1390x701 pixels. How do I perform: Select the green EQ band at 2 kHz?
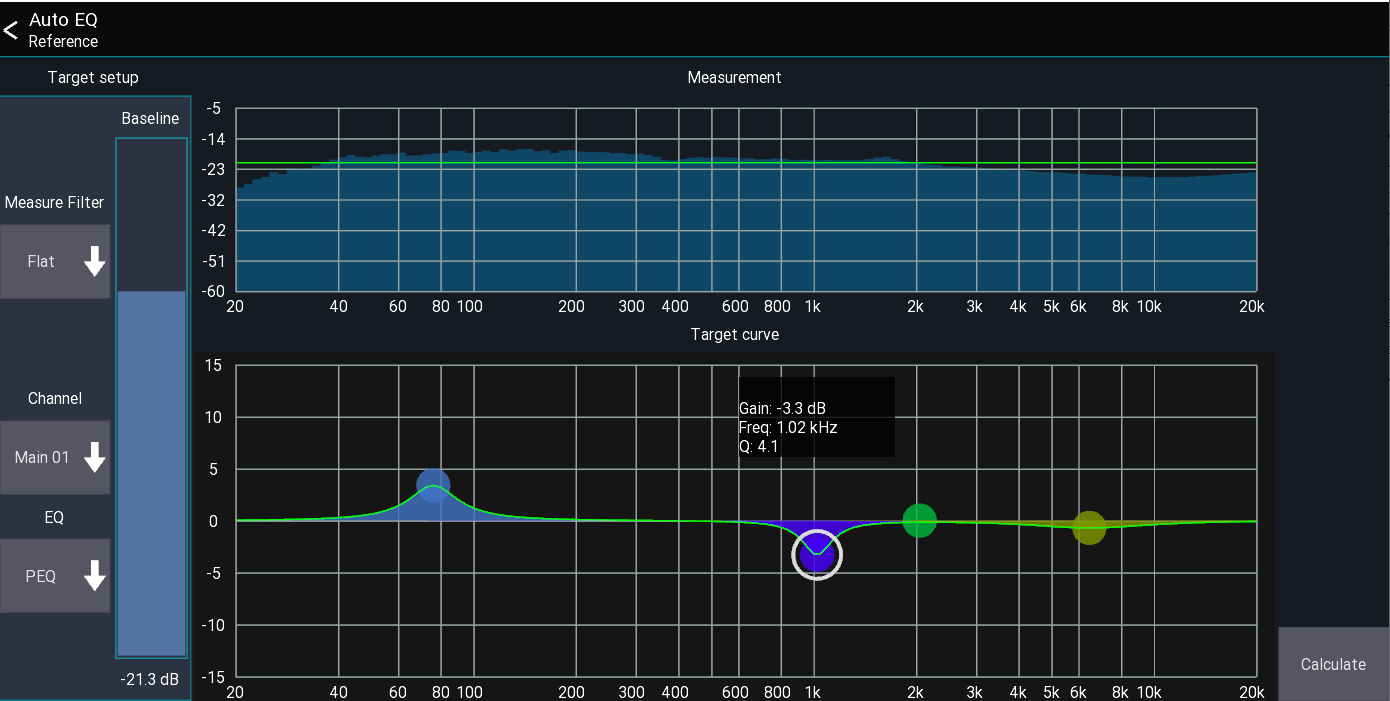pos(919,520)
